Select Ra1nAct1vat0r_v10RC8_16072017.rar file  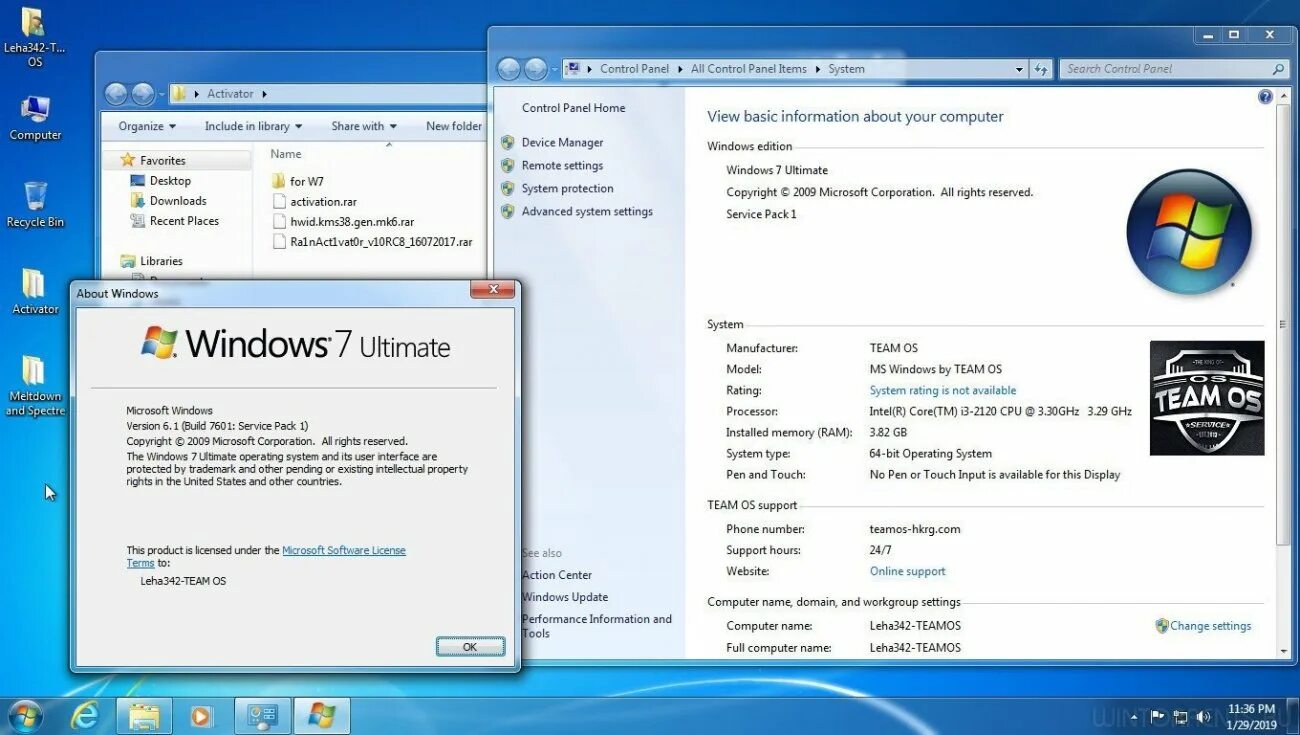(x=372, y=242)
